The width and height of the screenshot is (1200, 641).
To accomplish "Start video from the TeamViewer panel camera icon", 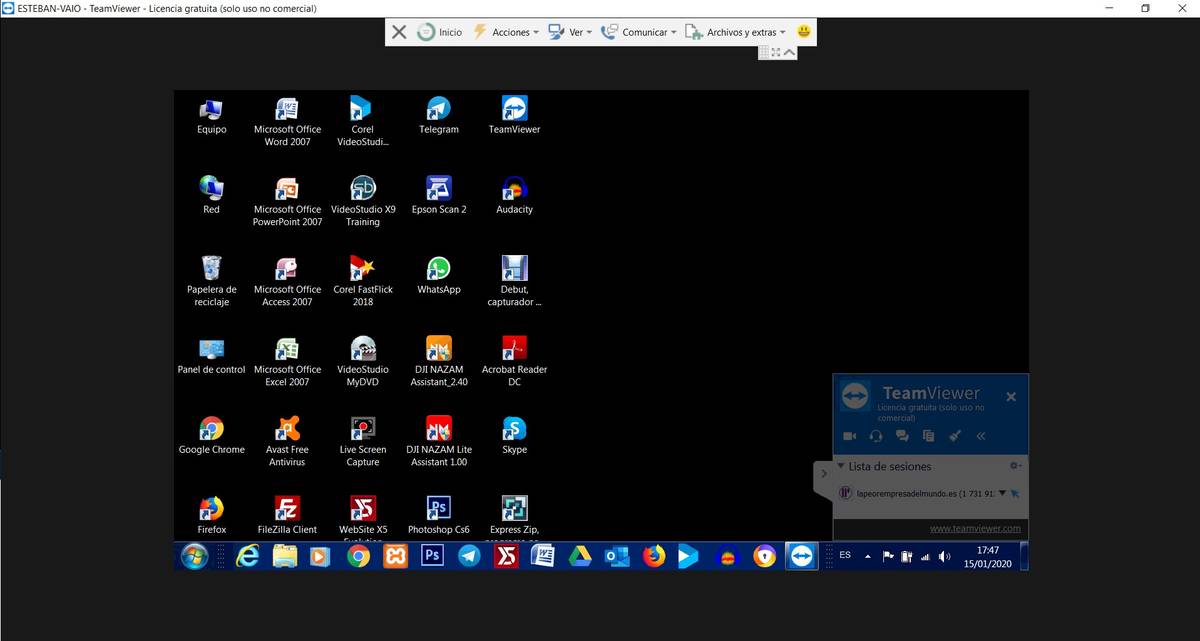I will 850,436.
